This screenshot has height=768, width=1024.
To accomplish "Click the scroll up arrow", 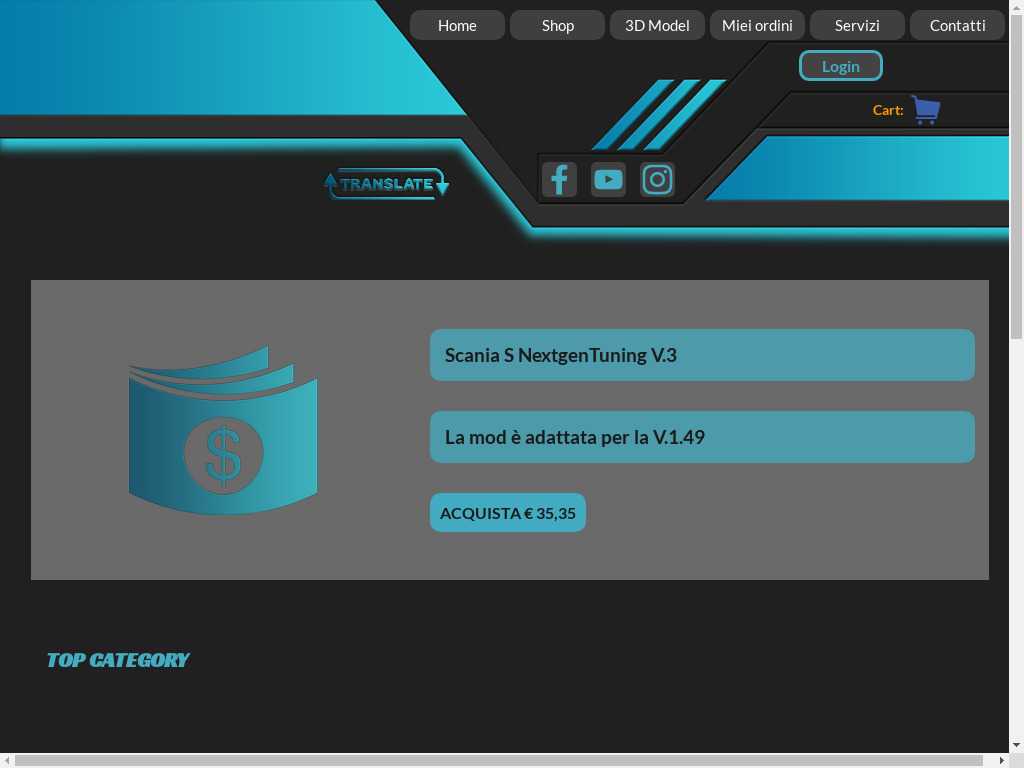I will [x=1016, y=6].
